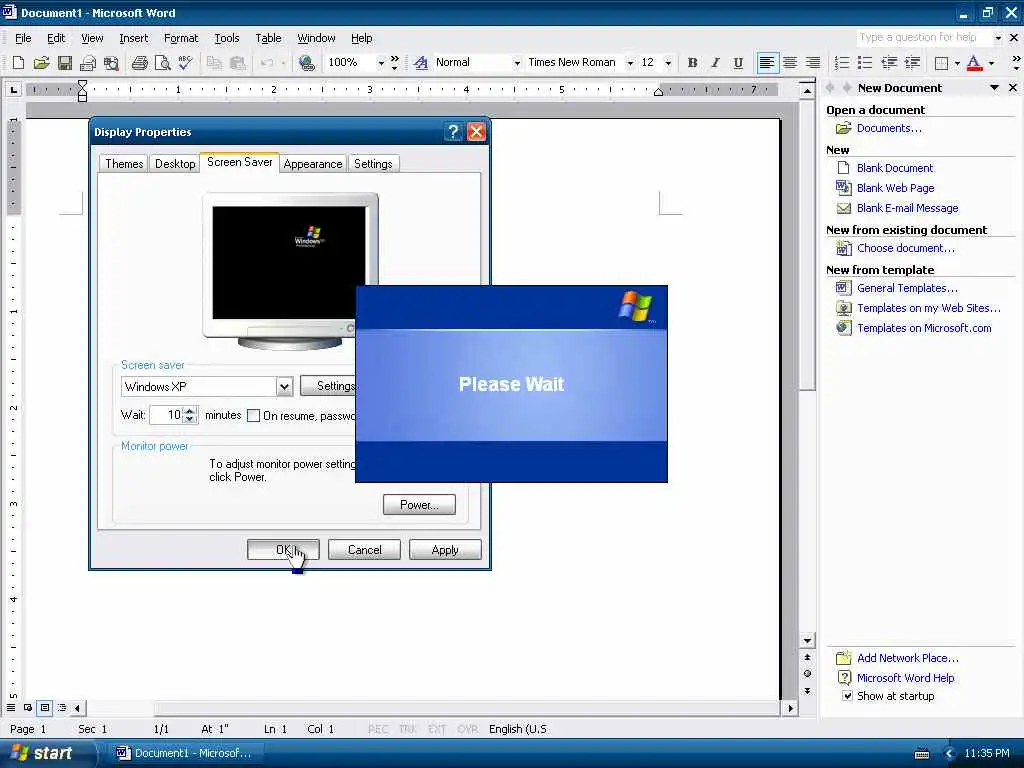Toggle Show at startup checkbox
1024x768 pixels.
(846, 696)
